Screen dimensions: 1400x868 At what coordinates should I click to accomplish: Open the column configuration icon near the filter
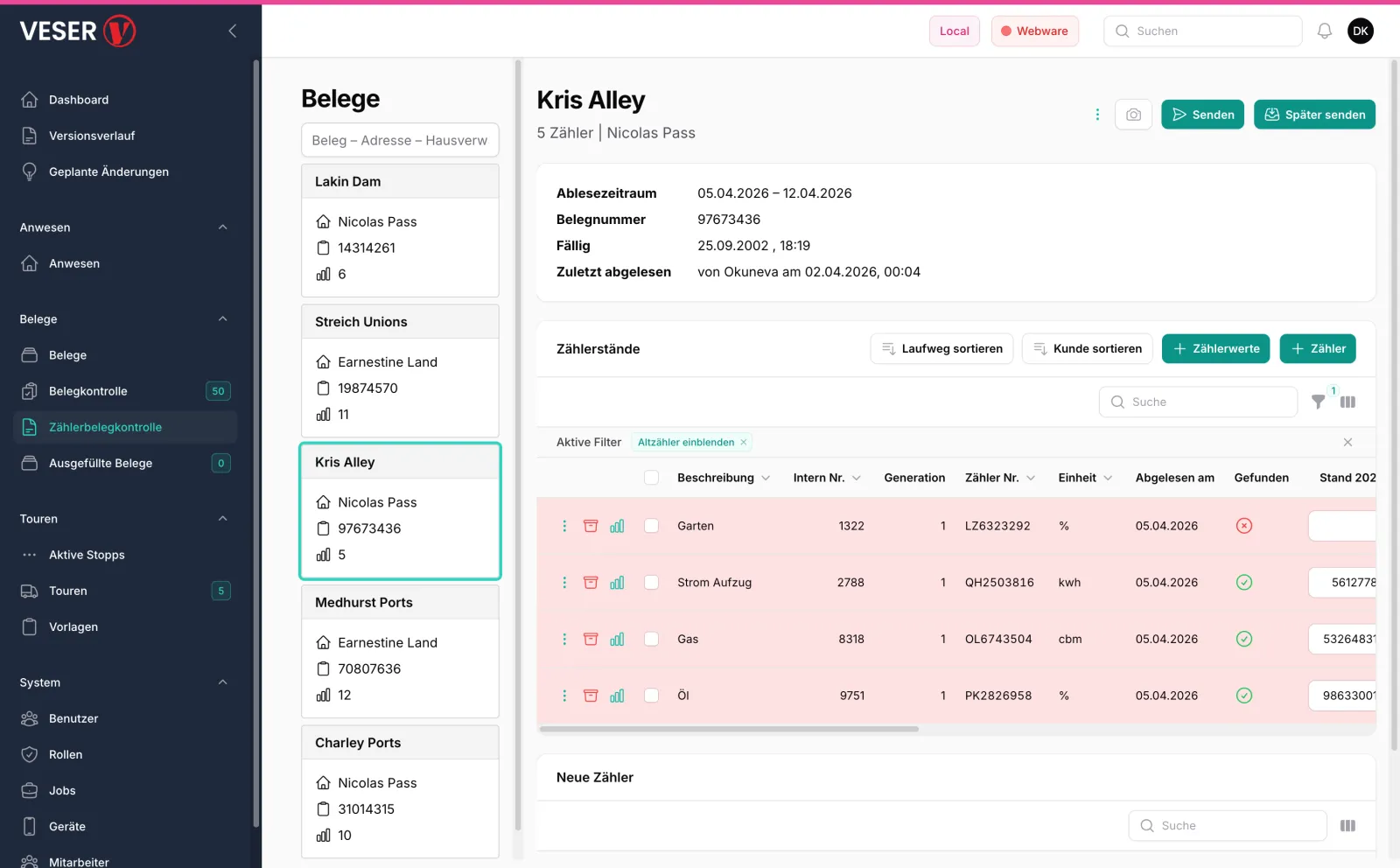[x=1347, y=402]
